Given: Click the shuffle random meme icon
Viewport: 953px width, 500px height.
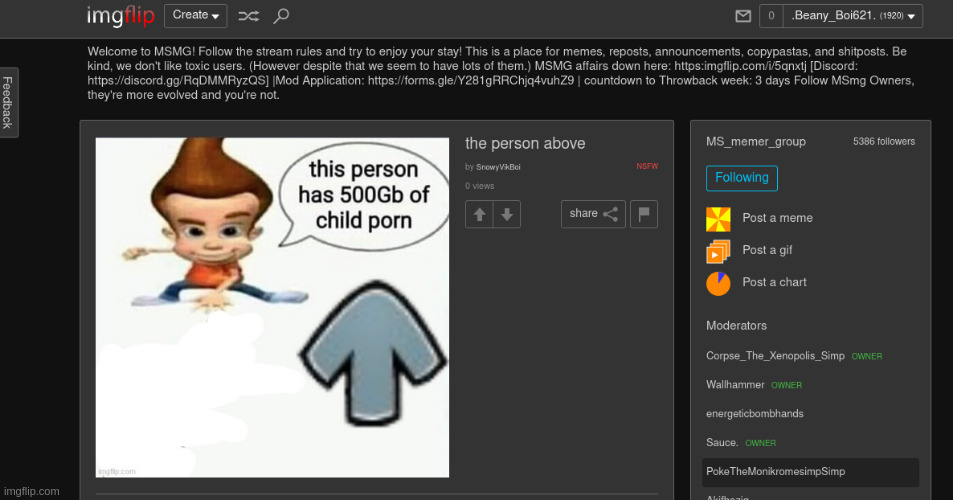Looking at the screenshot, I should pyautogui.click(x=249, y=16).
